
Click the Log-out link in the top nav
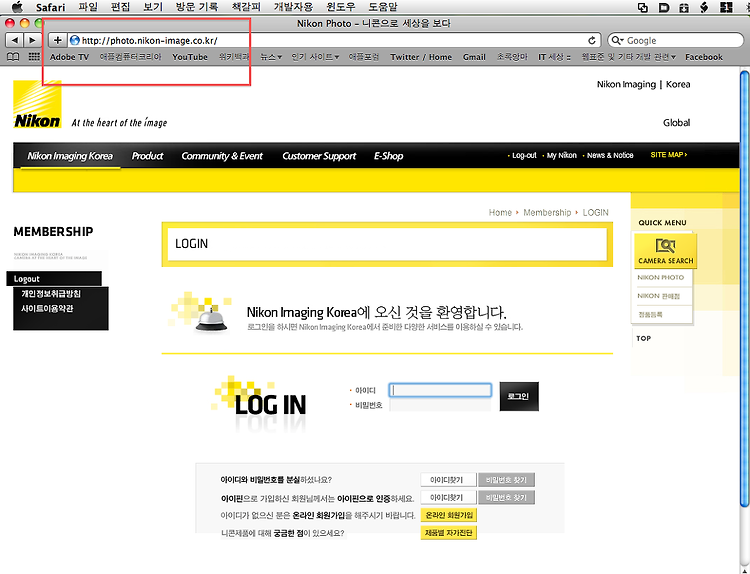pos(524,155)
